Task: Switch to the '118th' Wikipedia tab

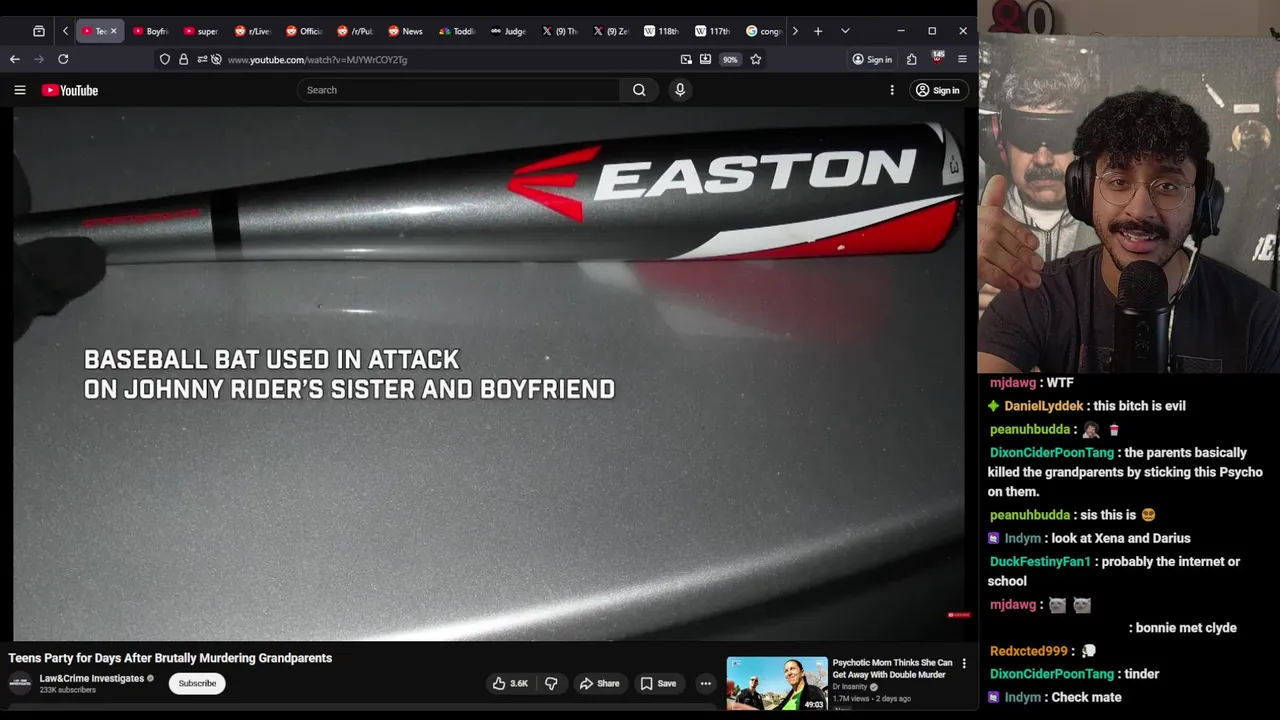Action: (661, 31)
